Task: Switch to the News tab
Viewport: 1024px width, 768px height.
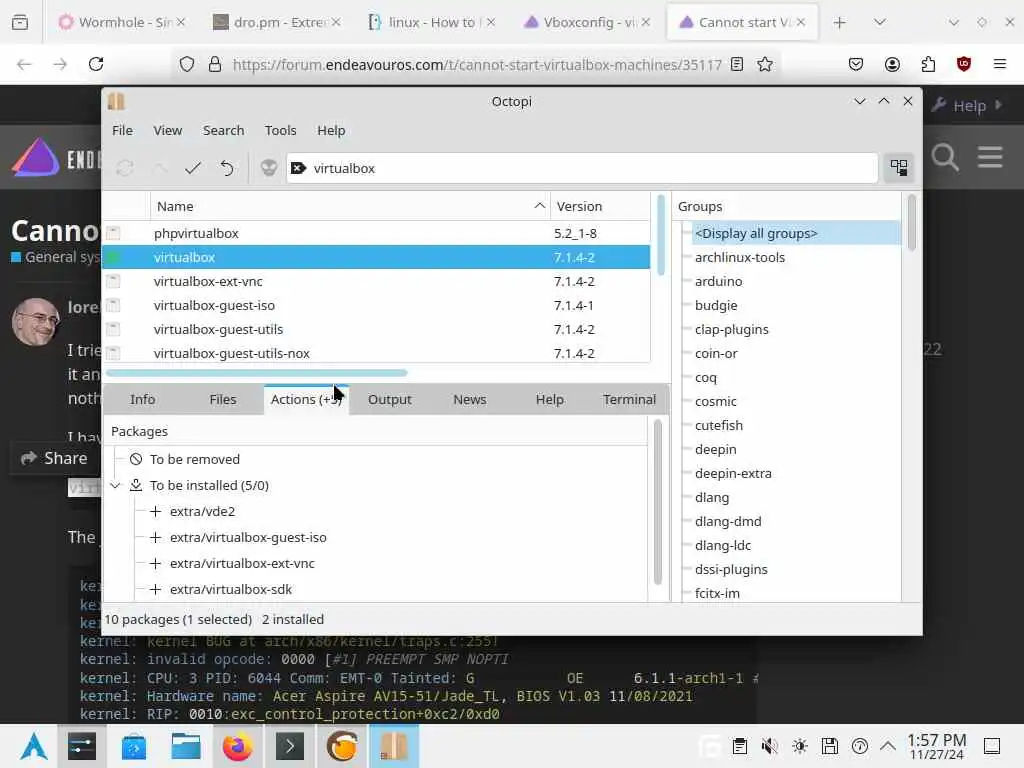Action: coord(470,400)
